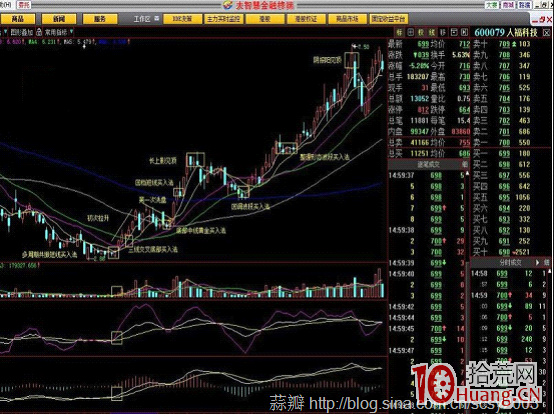554x414 pixels.
Task: Open the 港股 workspace tab
Action: [x=265, y=19]
